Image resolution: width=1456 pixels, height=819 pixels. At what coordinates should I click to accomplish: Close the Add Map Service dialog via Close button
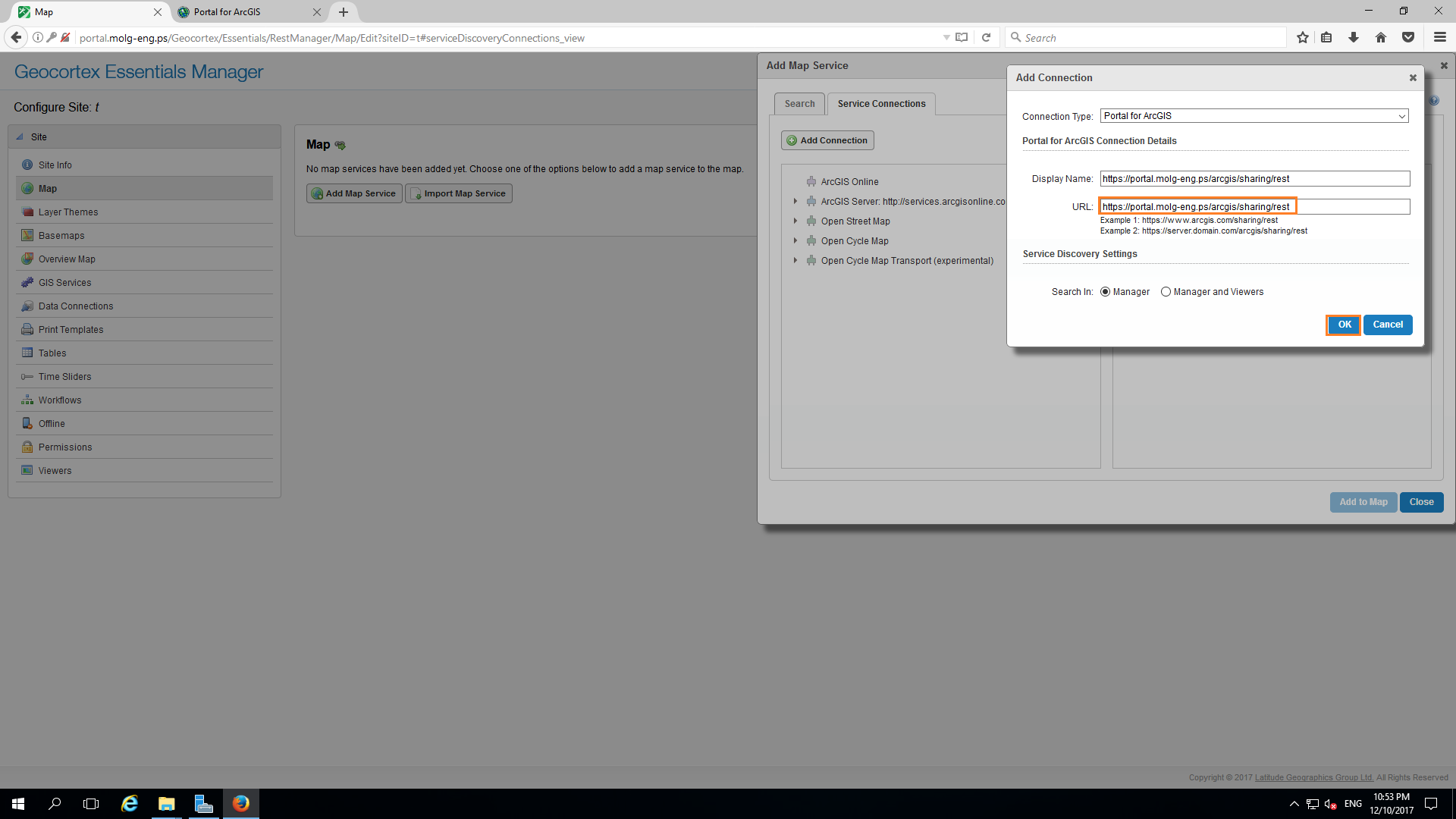point(1421,502)
